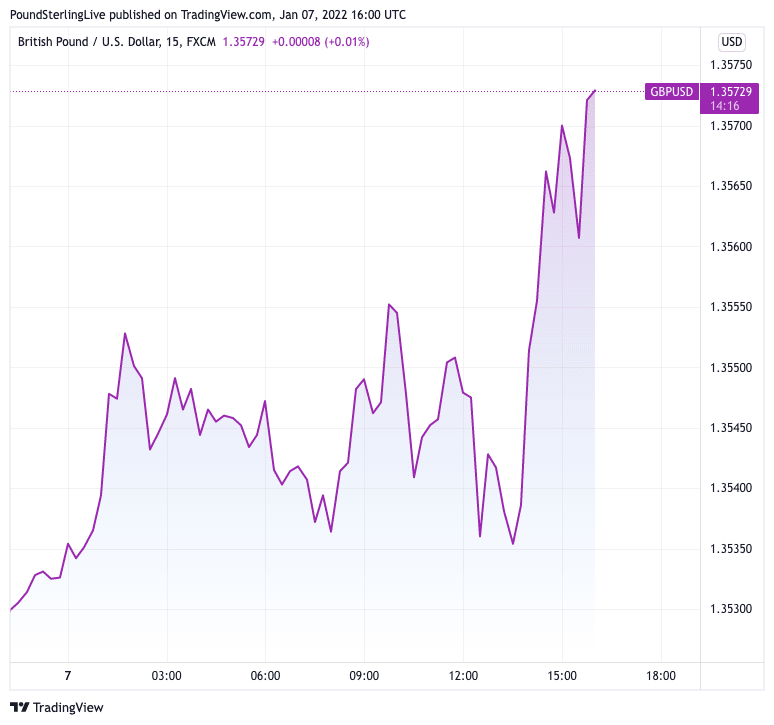Click the +0.00008 (+0.01%) change value
This screenshot has height=725, width=774.
[320, 42]
